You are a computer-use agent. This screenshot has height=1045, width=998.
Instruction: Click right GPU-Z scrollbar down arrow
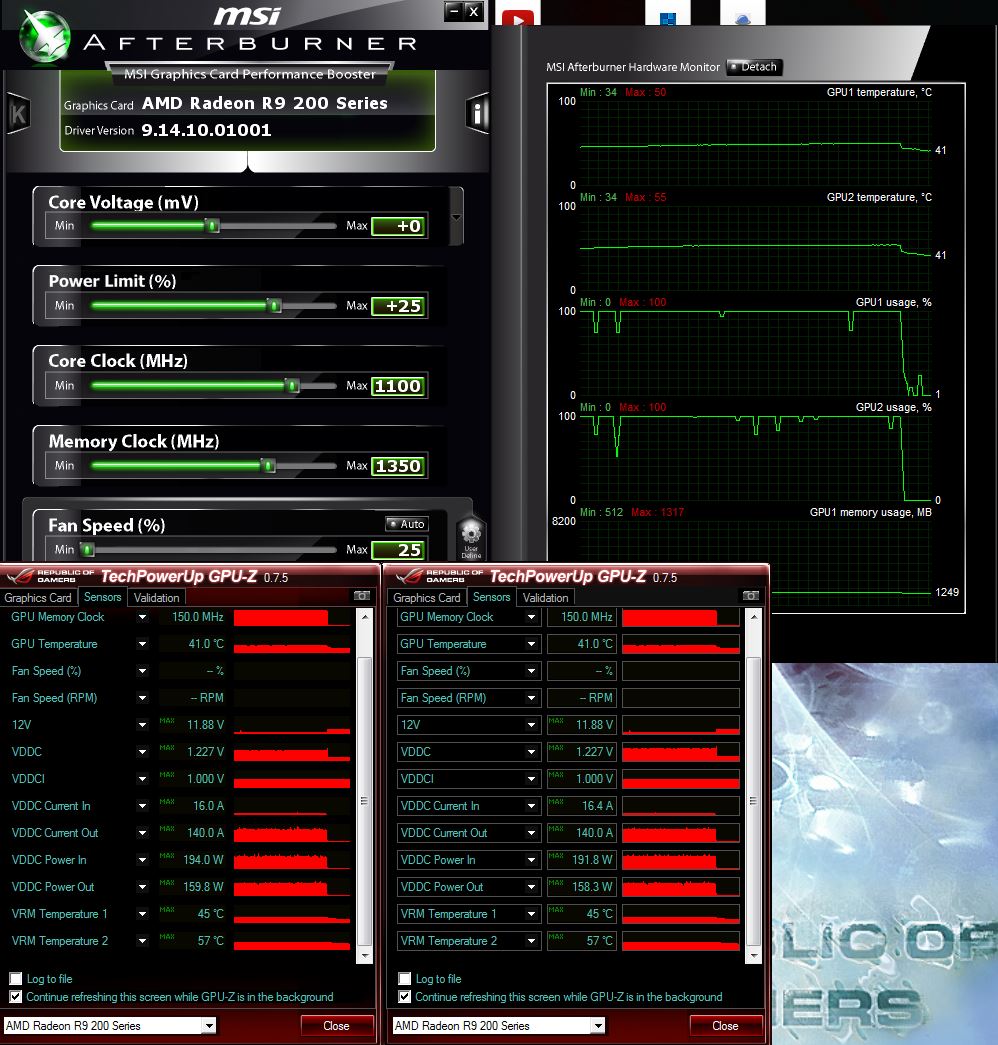[754, 956]
